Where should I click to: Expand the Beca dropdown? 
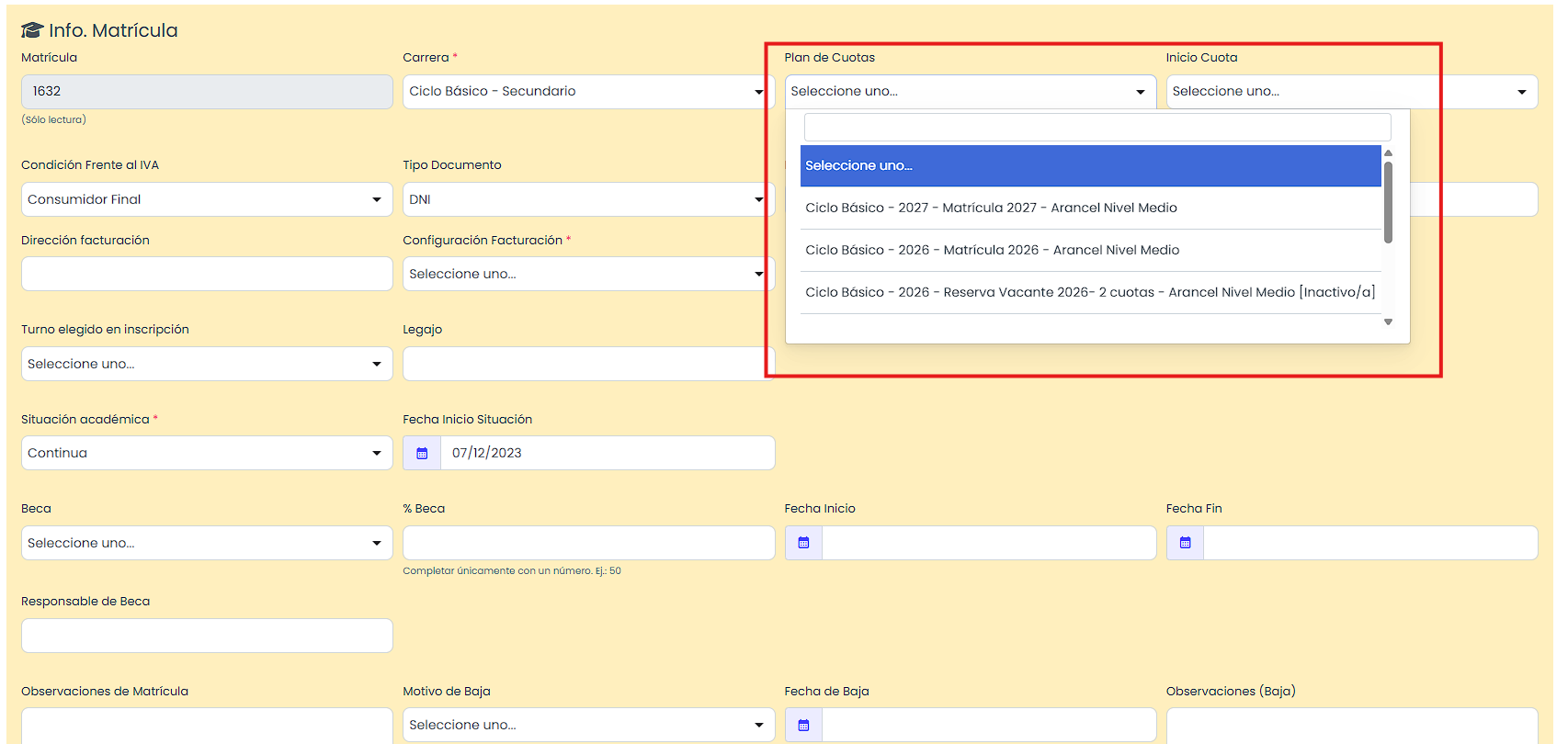click(207, 543)
